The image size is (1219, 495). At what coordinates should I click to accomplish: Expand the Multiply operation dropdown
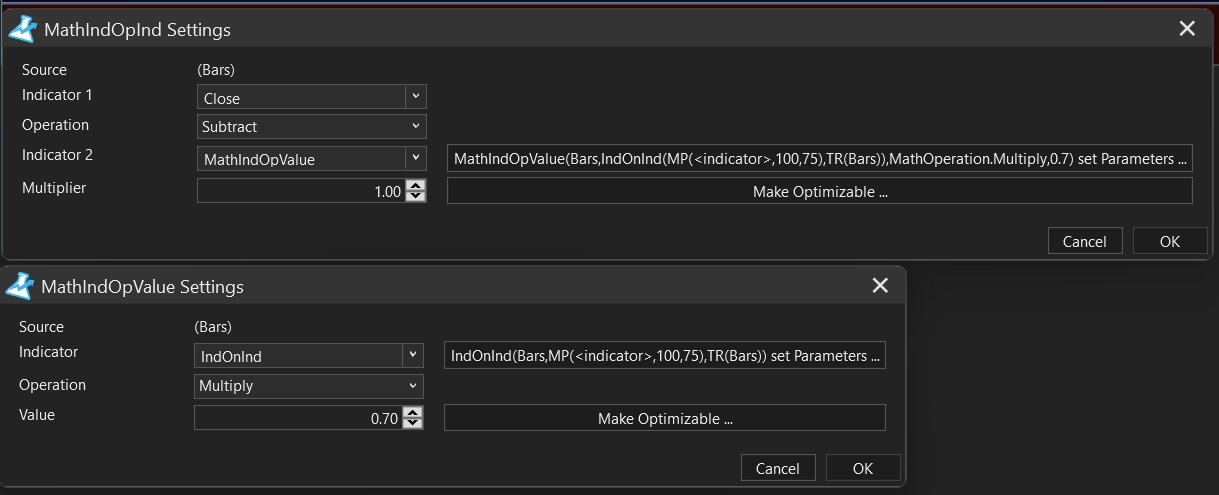(309, 385)
